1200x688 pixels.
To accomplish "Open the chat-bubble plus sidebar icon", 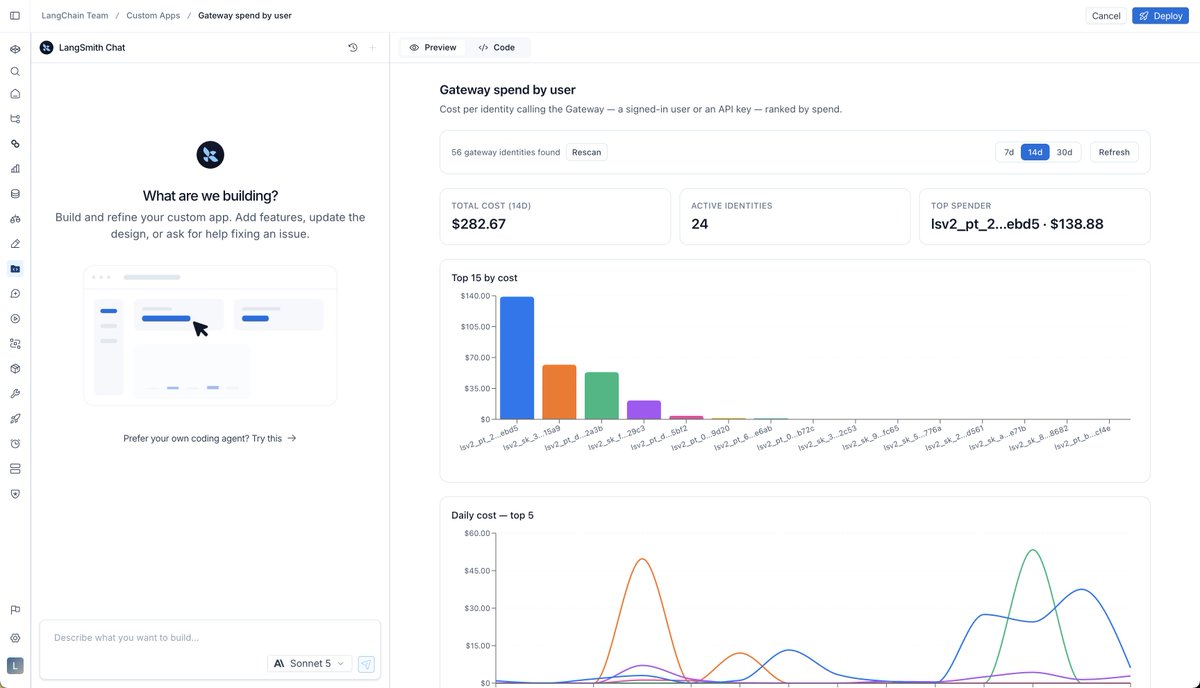I will click(15, 294).
